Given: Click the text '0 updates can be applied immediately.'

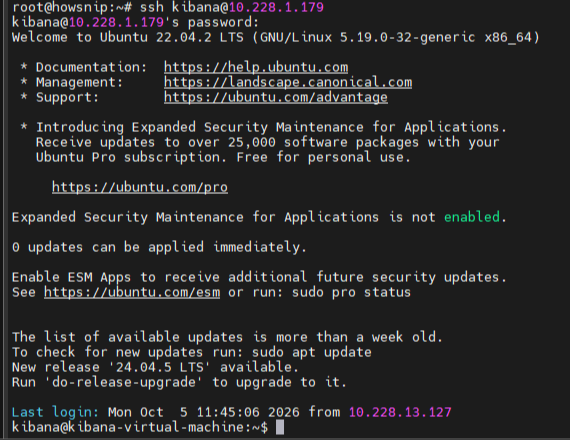Looking at the screenshot, I should [x=159, y=247].
